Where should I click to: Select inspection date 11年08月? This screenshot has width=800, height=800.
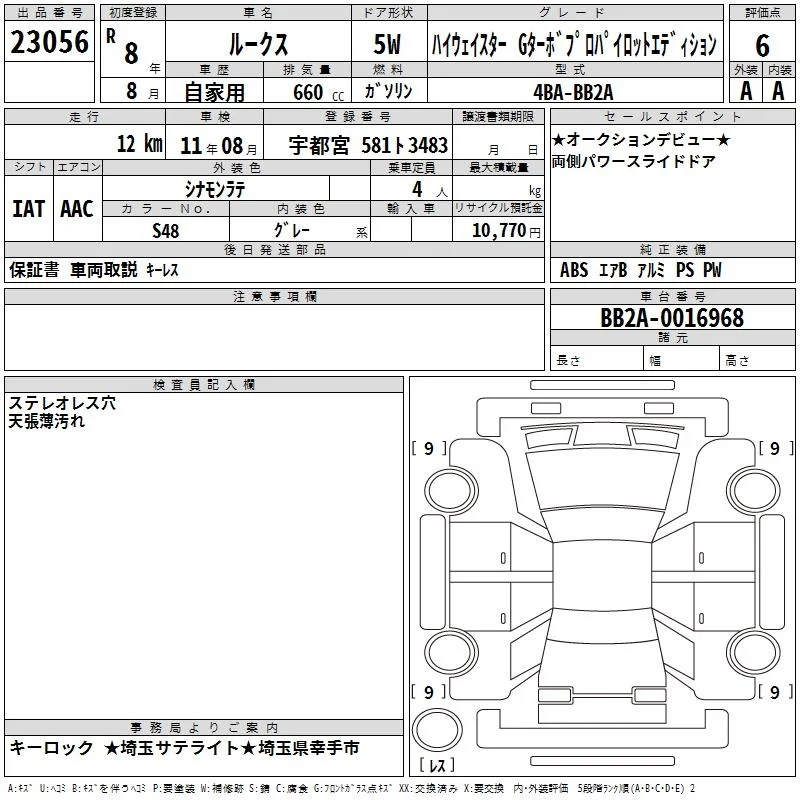(219, 146)
